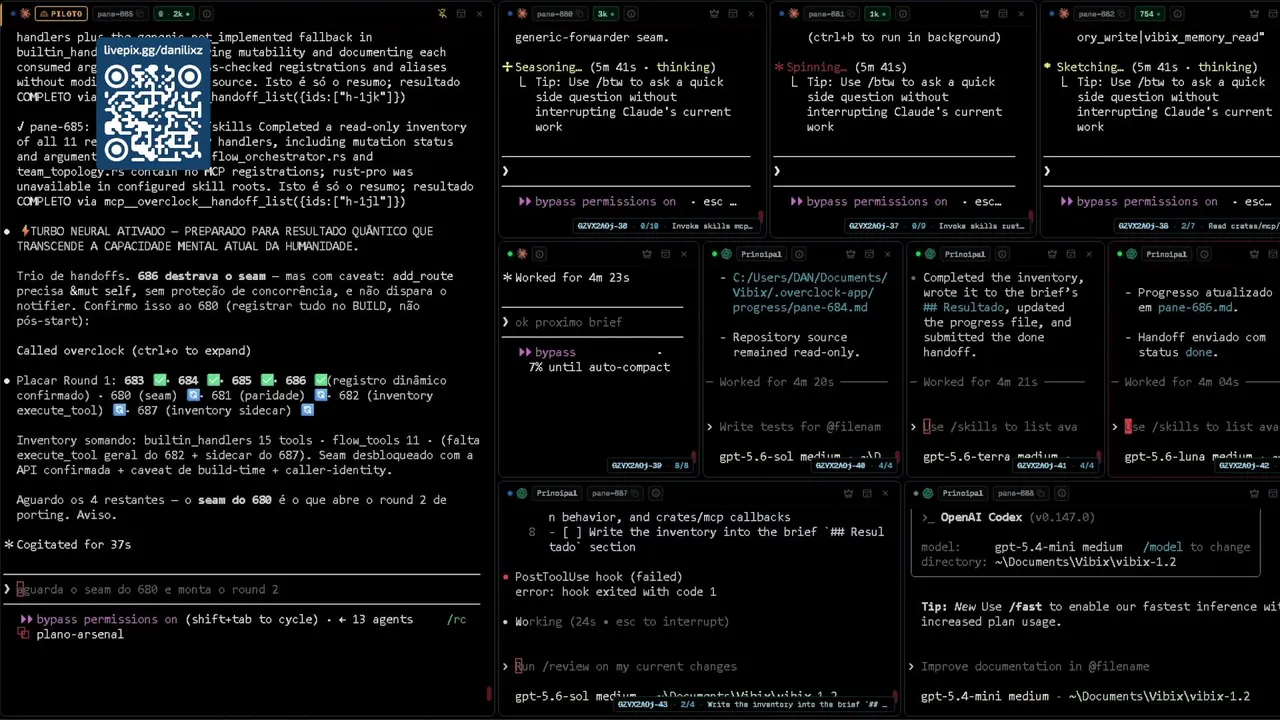
Task: Click the Claude starburst icon on pane-680
Action: pos(522,14)
